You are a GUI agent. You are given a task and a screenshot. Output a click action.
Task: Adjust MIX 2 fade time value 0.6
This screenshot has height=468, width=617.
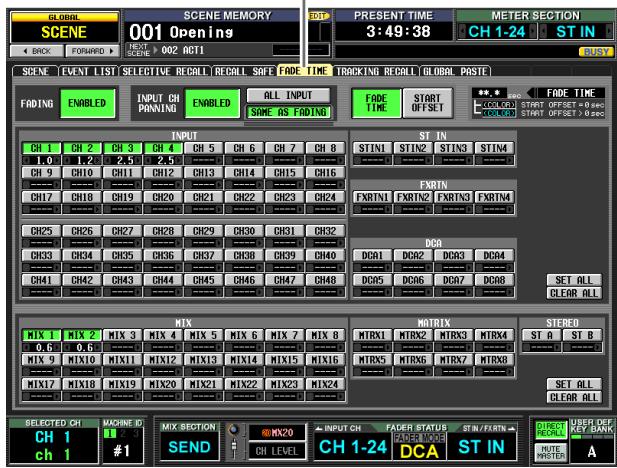tap(82, 348)
